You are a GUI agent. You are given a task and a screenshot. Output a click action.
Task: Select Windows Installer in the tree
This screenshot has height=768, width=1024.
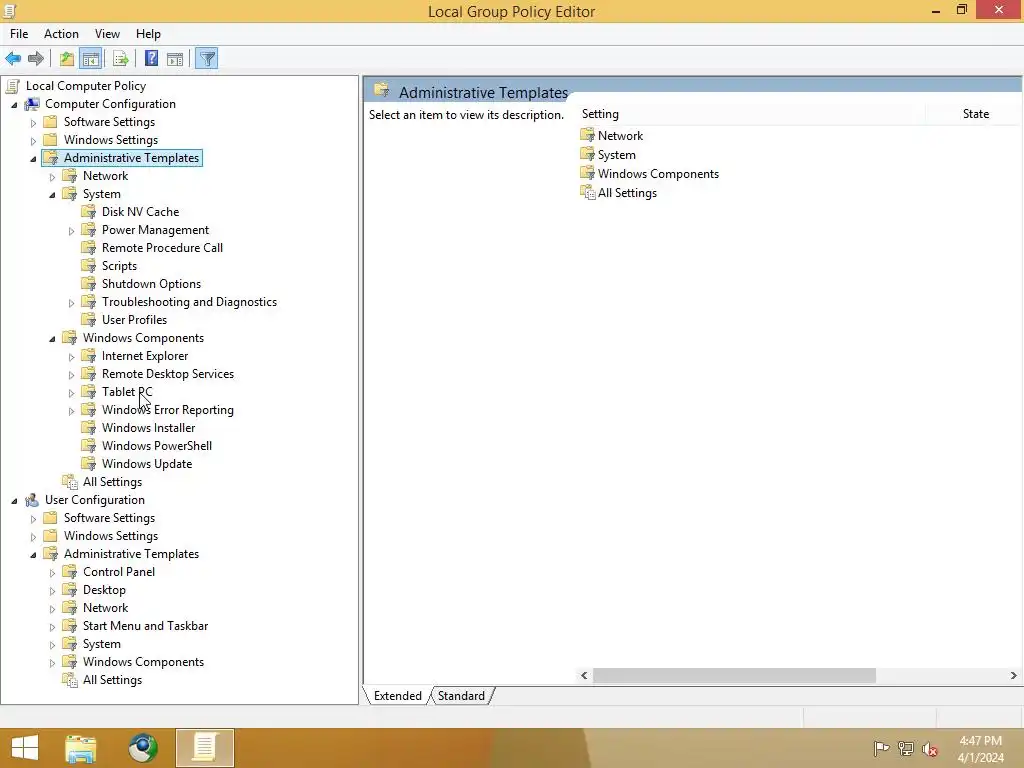coord(148,428)
